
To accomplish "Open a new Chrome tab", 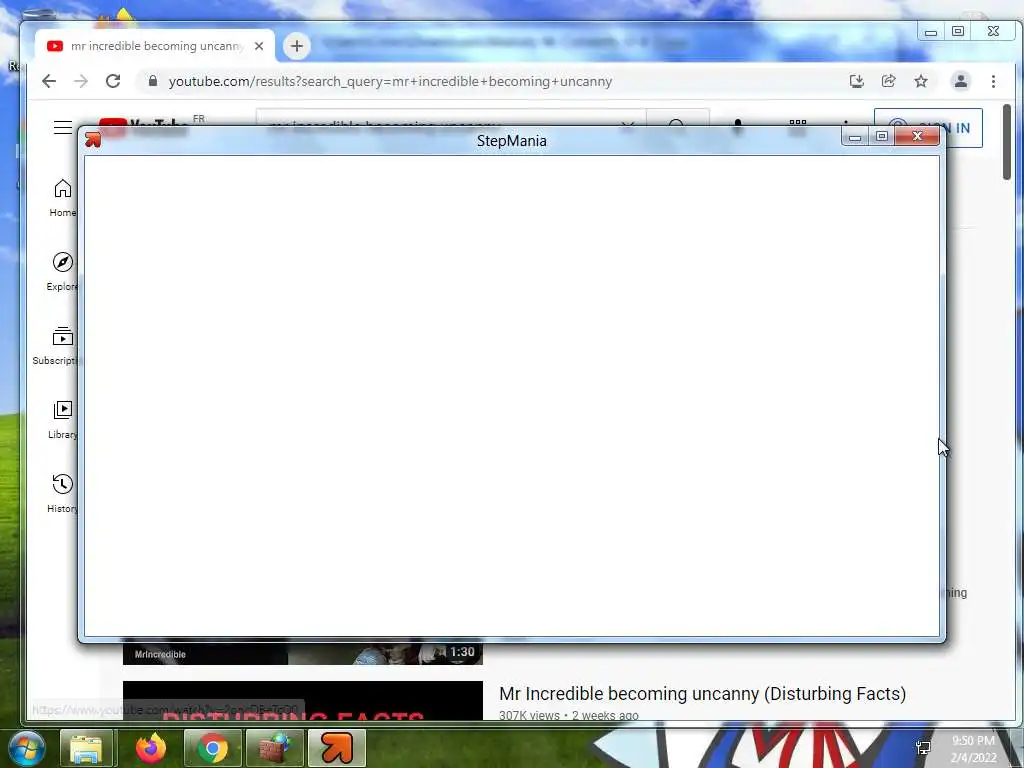I will [296, 46].
